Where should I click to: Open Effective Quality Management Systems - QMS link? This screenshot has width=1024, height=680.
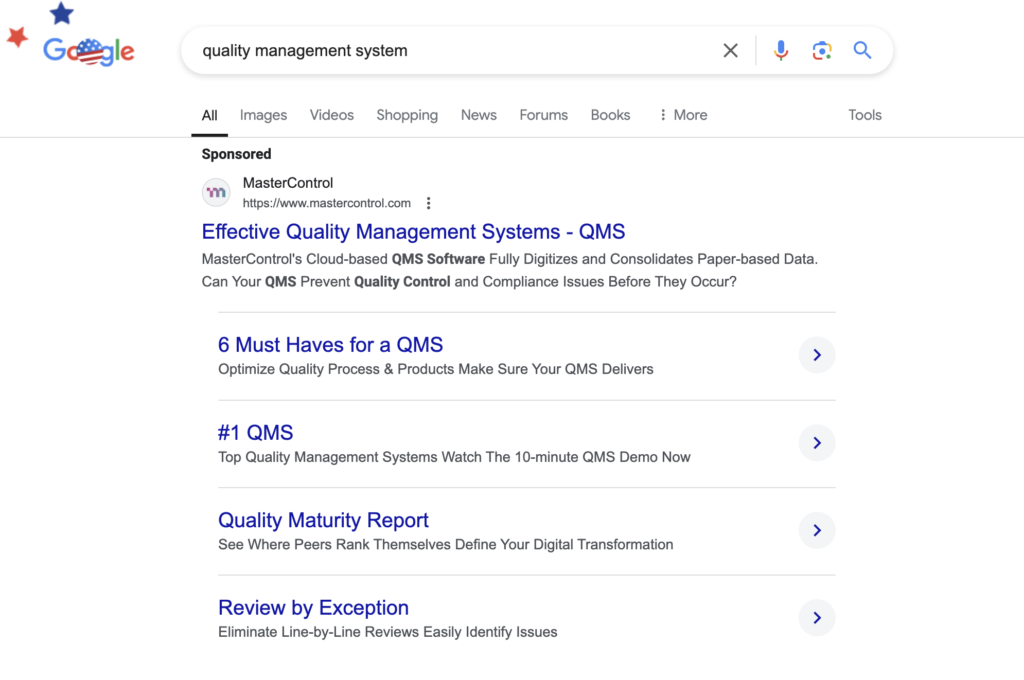coord(413,232)
